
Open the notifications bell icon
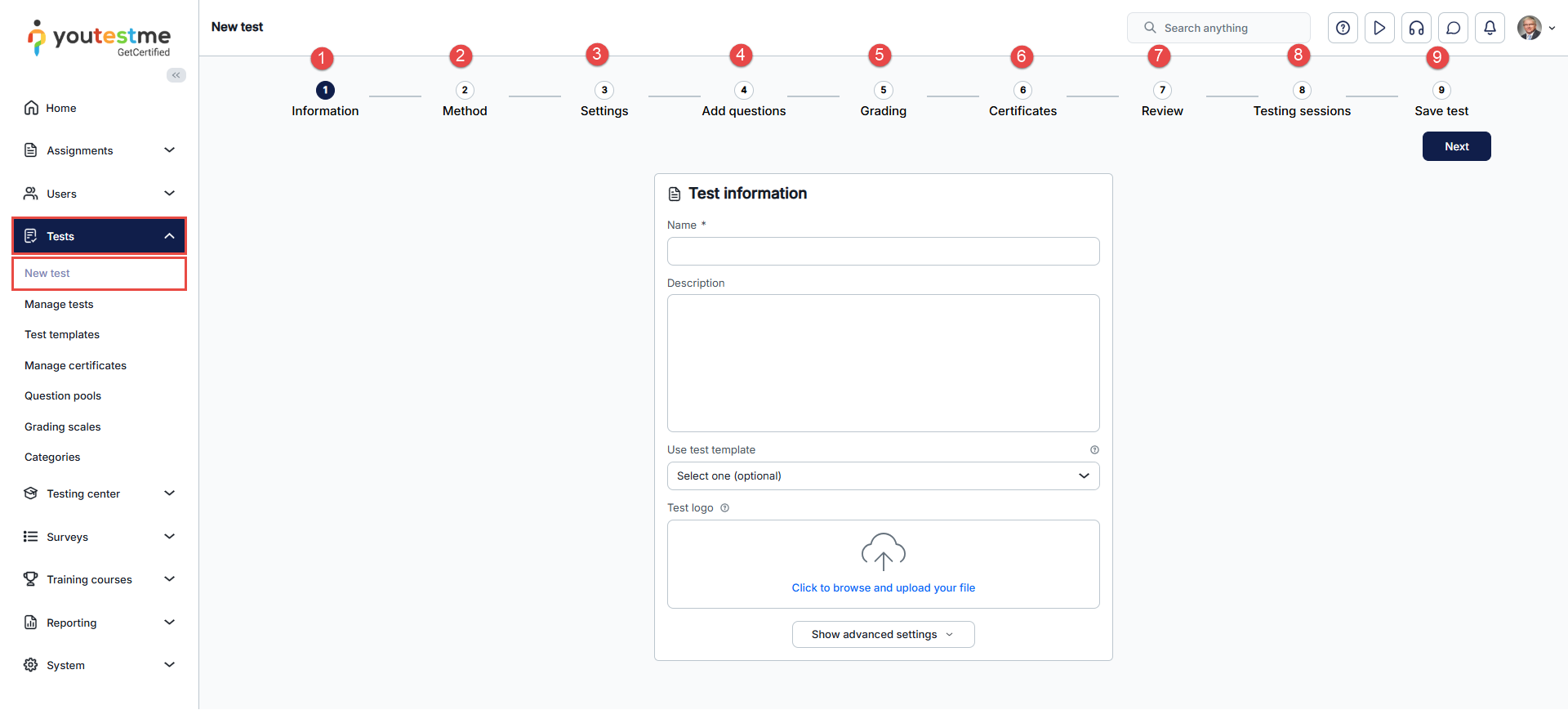click(1490, 28)
